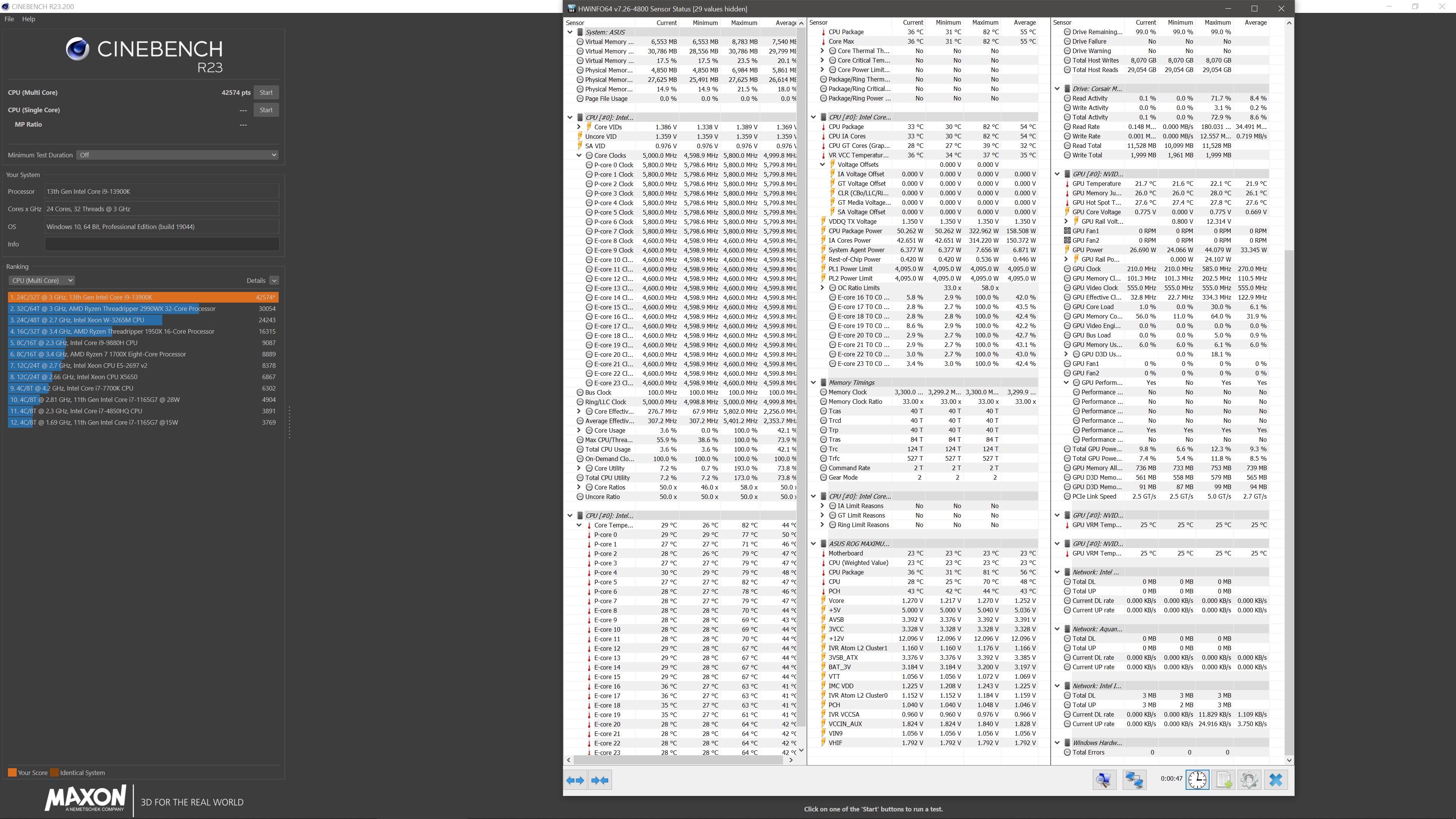Expand the Core Effective Clocks entry

pyautogui.click(x=579, y=411)
